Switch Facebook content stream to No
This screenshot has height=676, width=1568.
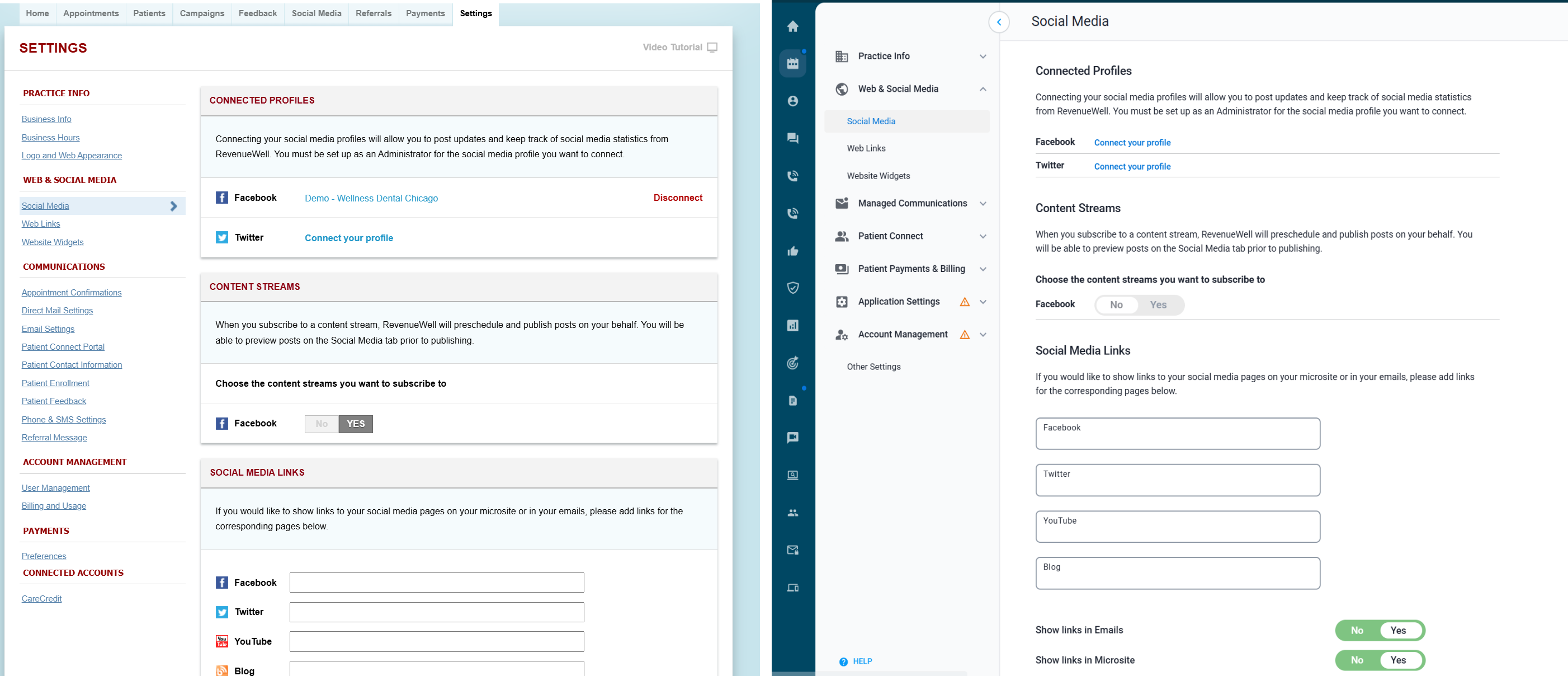[322, 424]
